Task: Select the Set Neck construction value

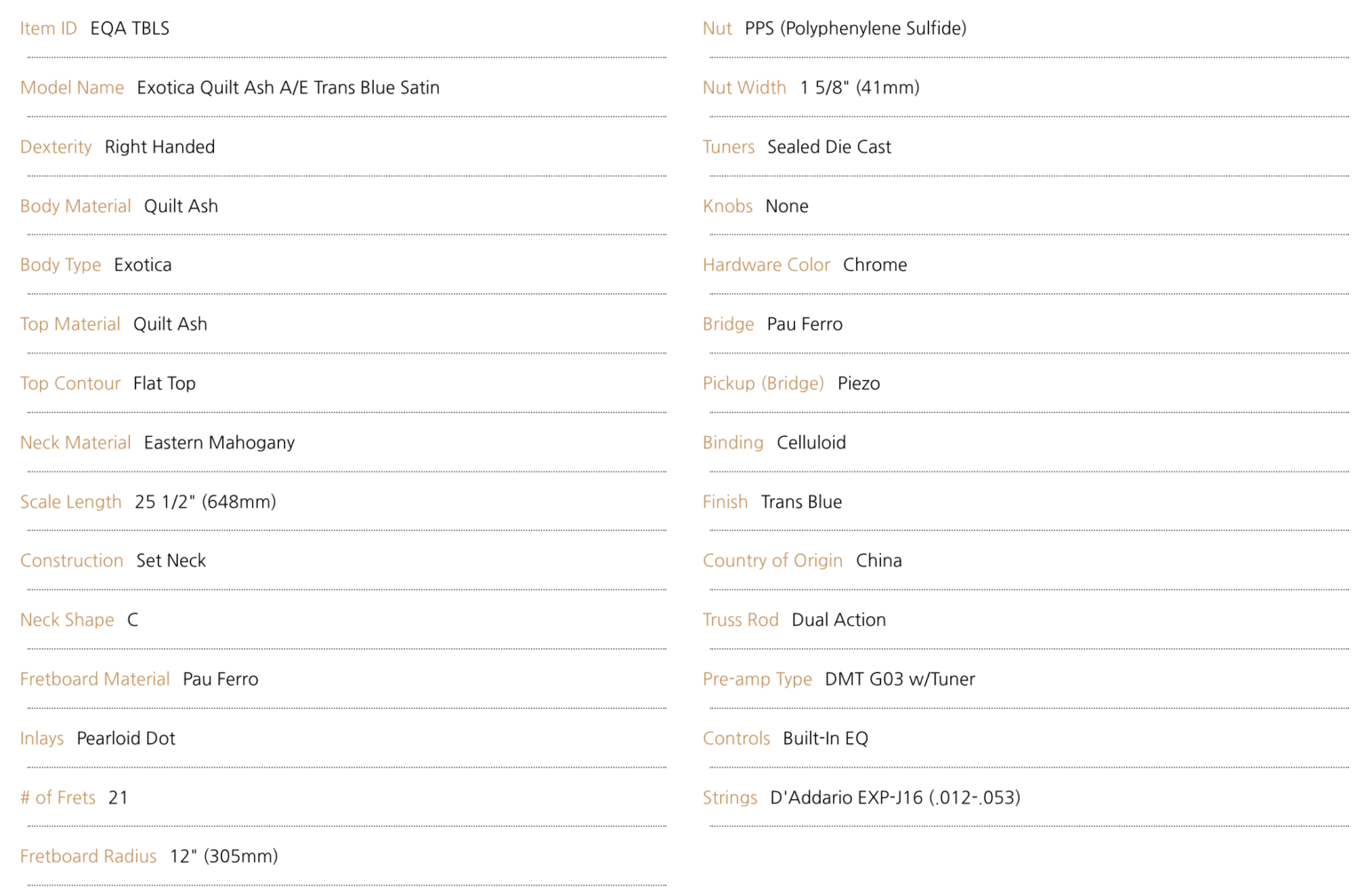Action: 171,561
